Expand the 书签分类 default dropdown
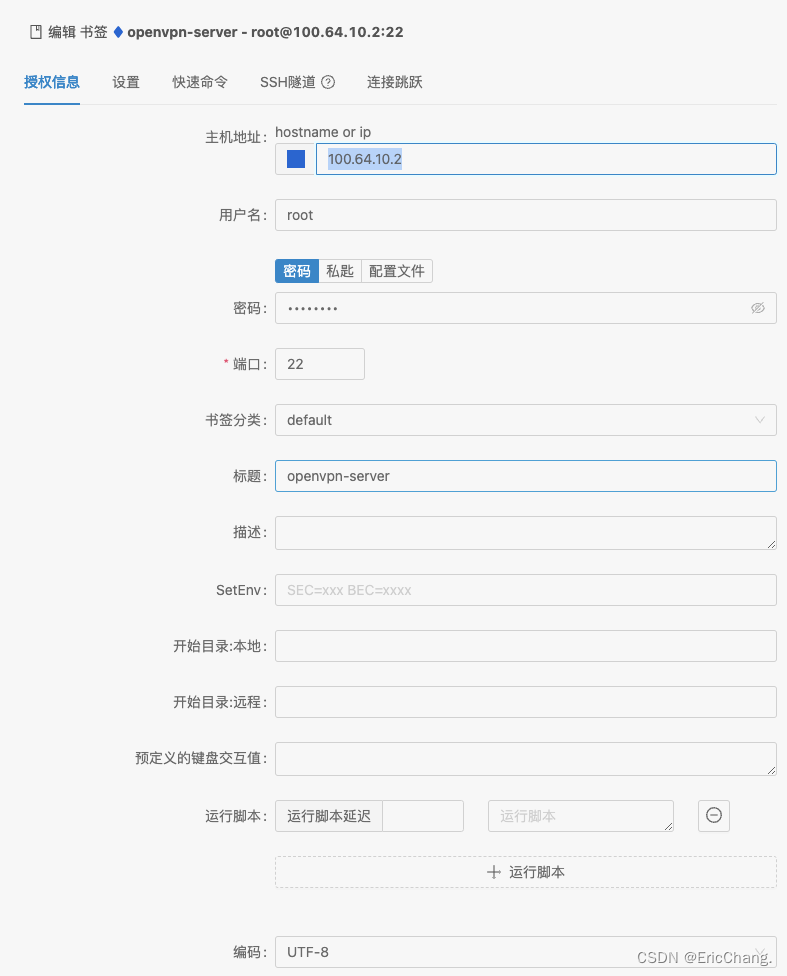 click(525, 420)
